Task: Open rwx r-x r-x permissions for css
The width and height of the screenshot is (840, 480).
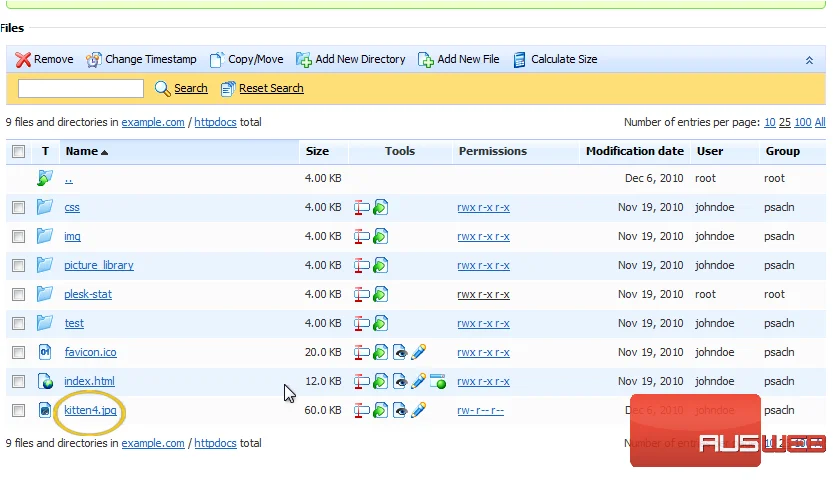Action: tap(483, 207)
